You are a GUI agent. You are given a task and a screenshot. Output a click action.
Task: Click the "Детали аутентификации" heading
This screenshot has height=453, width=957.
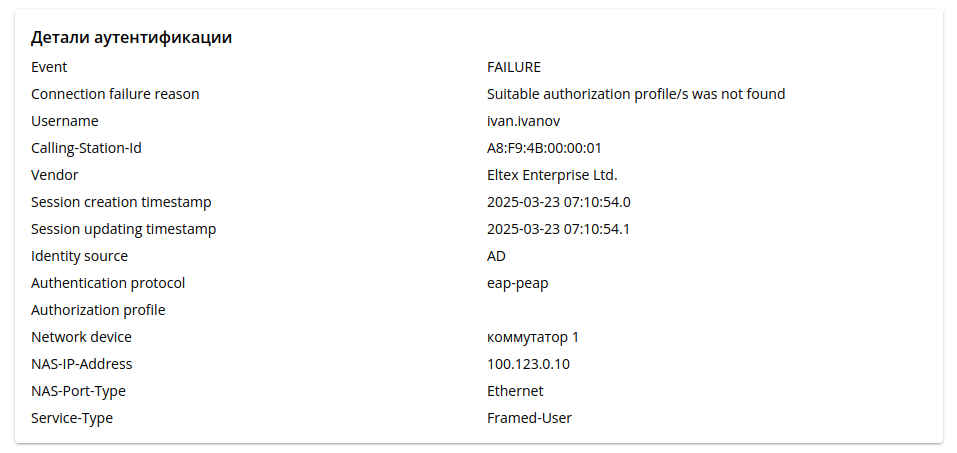point(131,38)
